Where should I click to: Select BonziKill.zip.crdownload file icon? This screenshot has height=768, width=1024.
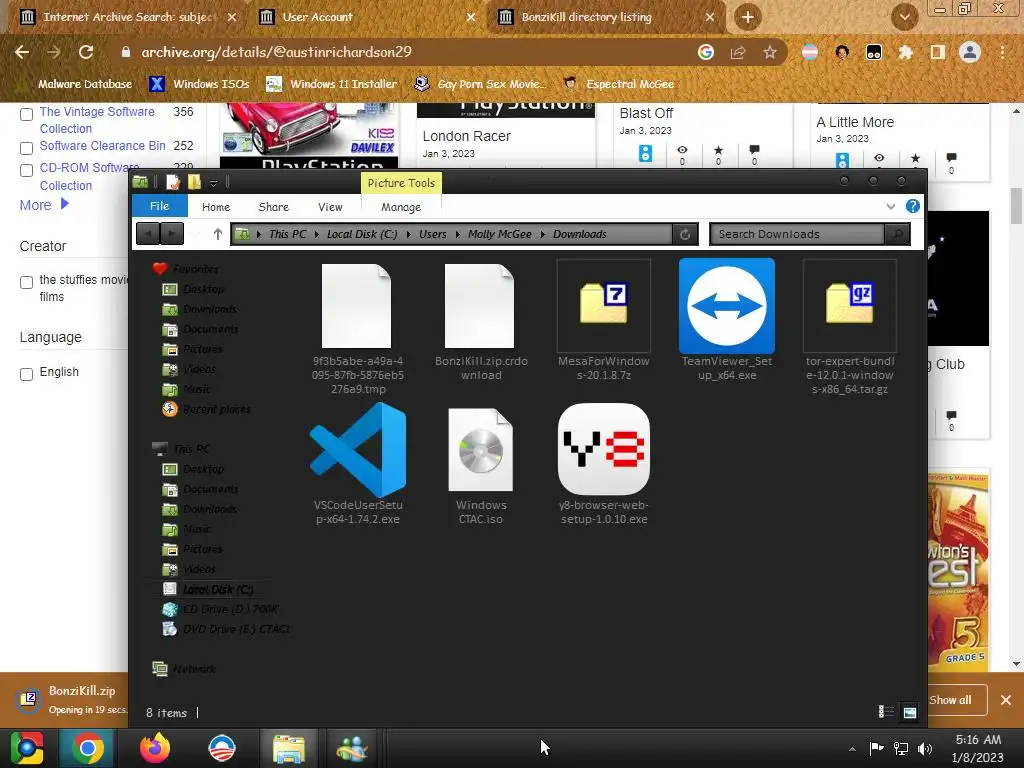tap(479, 306)
